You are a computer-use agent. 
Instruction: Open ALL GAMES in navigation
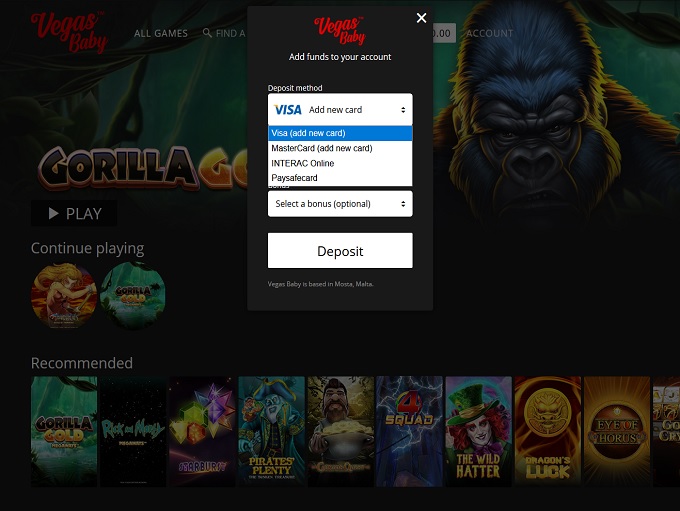[x=161, y=33]
